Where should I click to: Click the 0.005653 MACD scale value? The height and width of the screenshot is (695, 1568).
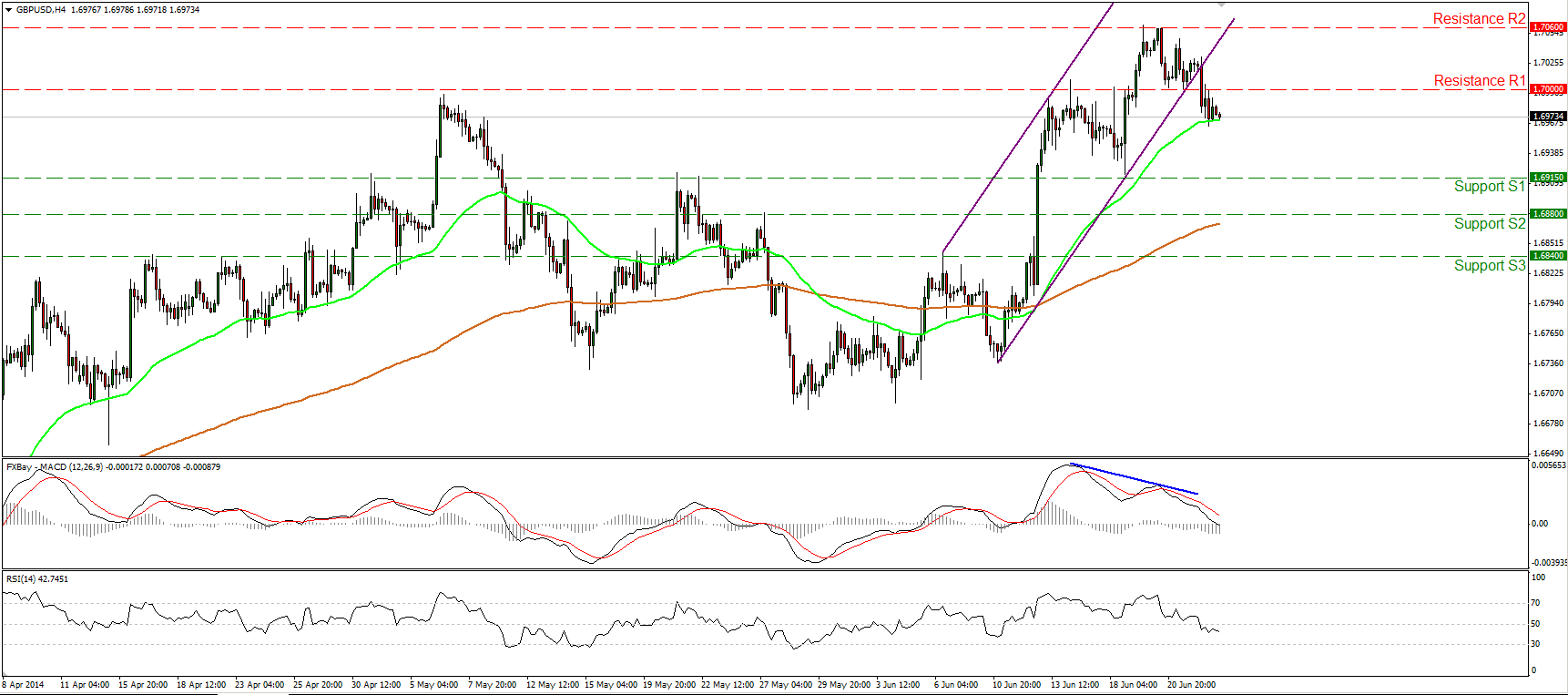click(x=1549, y=465)
